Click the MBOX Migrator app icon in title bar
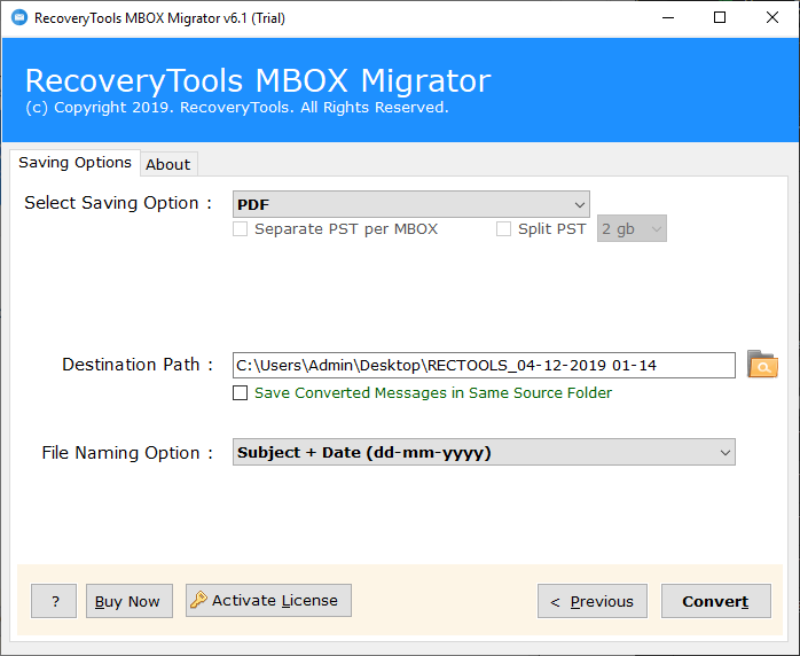The image size is (800, 656). pyautogui.click(x=19, y=18)
